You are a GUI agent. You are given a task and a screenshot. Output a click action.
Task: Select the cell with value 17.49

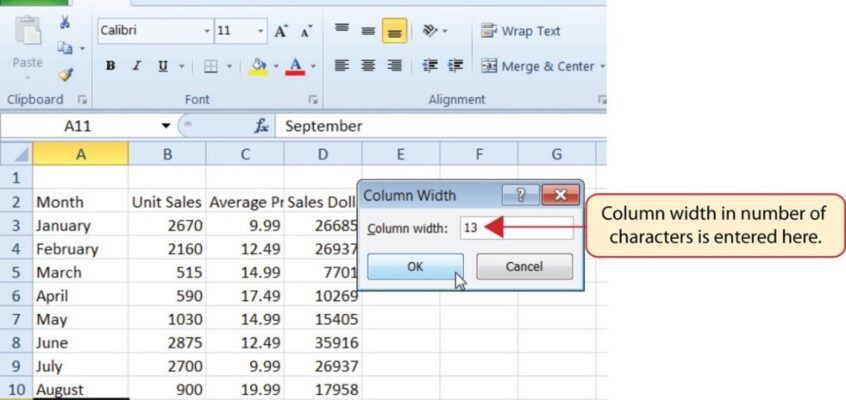(245, 296)
